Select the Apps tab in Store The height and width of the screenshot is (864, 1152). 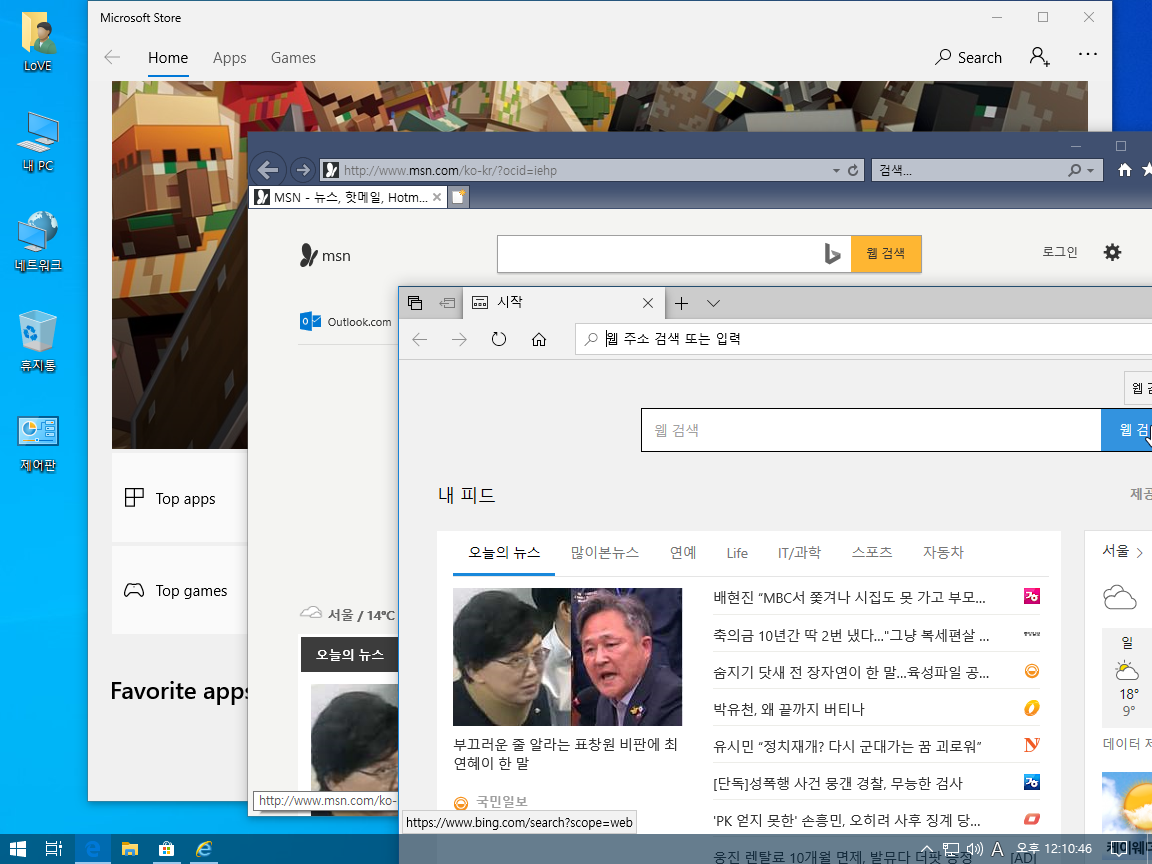229,58
